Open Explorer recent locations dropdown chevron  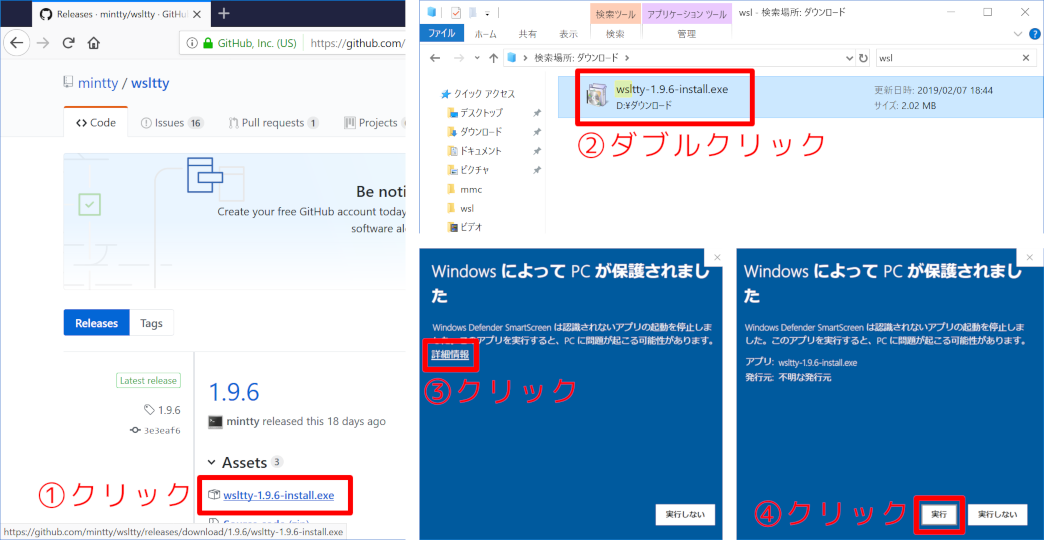pos(477,59)
